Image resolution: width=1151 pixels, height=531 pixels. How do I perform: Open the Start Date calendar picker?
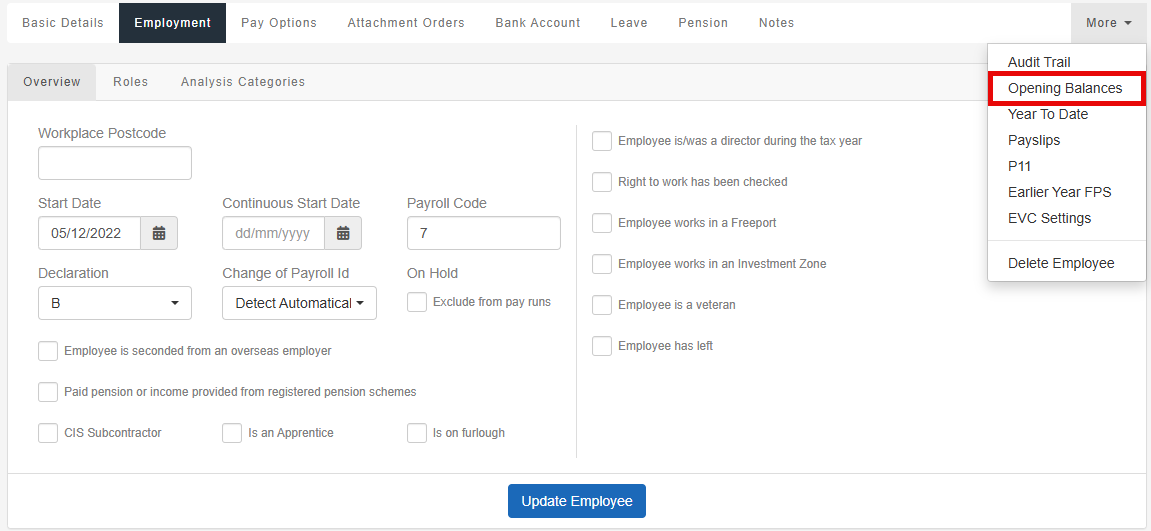tap(159, 234)
